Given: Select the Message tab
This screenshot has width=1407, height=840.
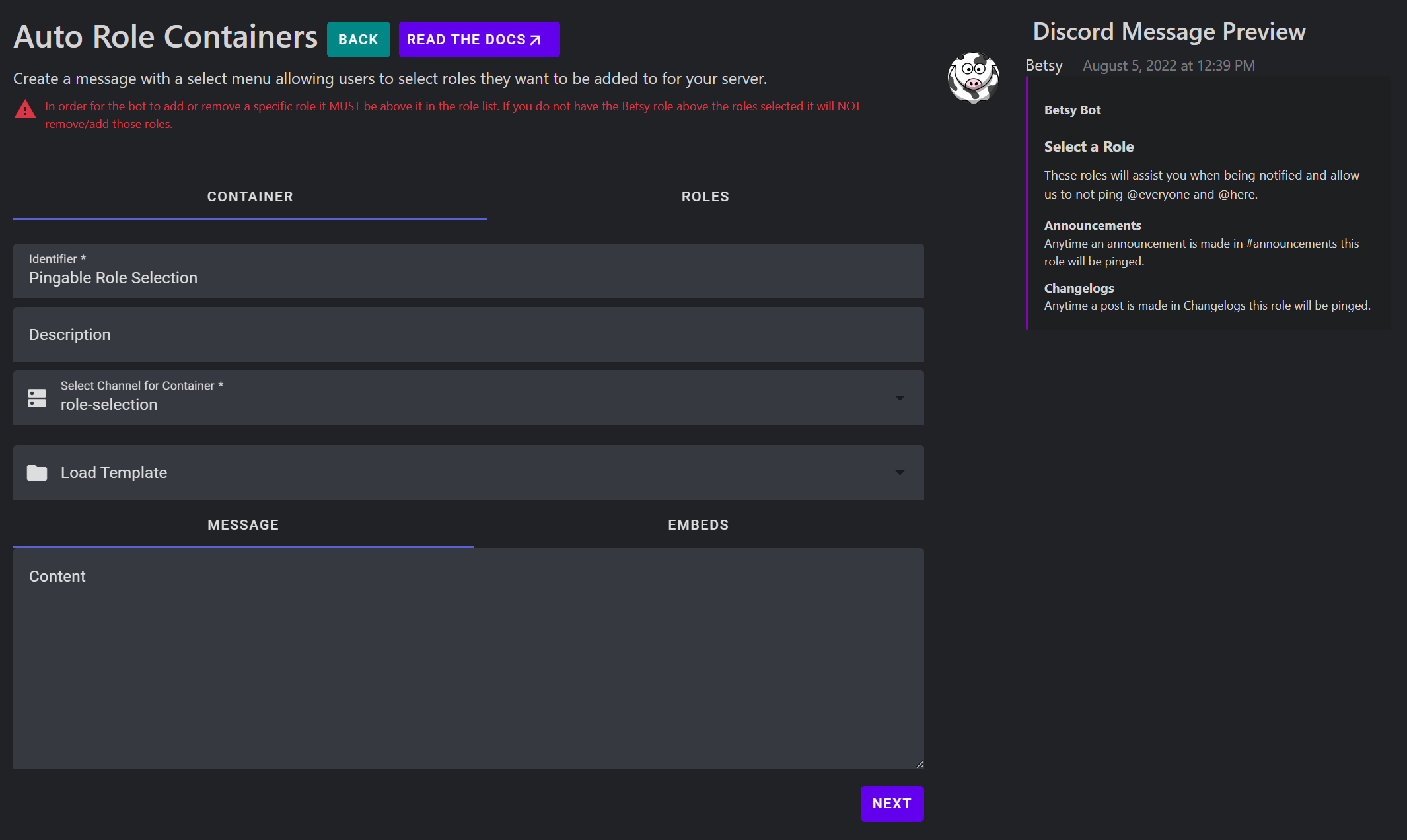Looking at the screenshot, I should pyautogui.click(x=243, y=525).
